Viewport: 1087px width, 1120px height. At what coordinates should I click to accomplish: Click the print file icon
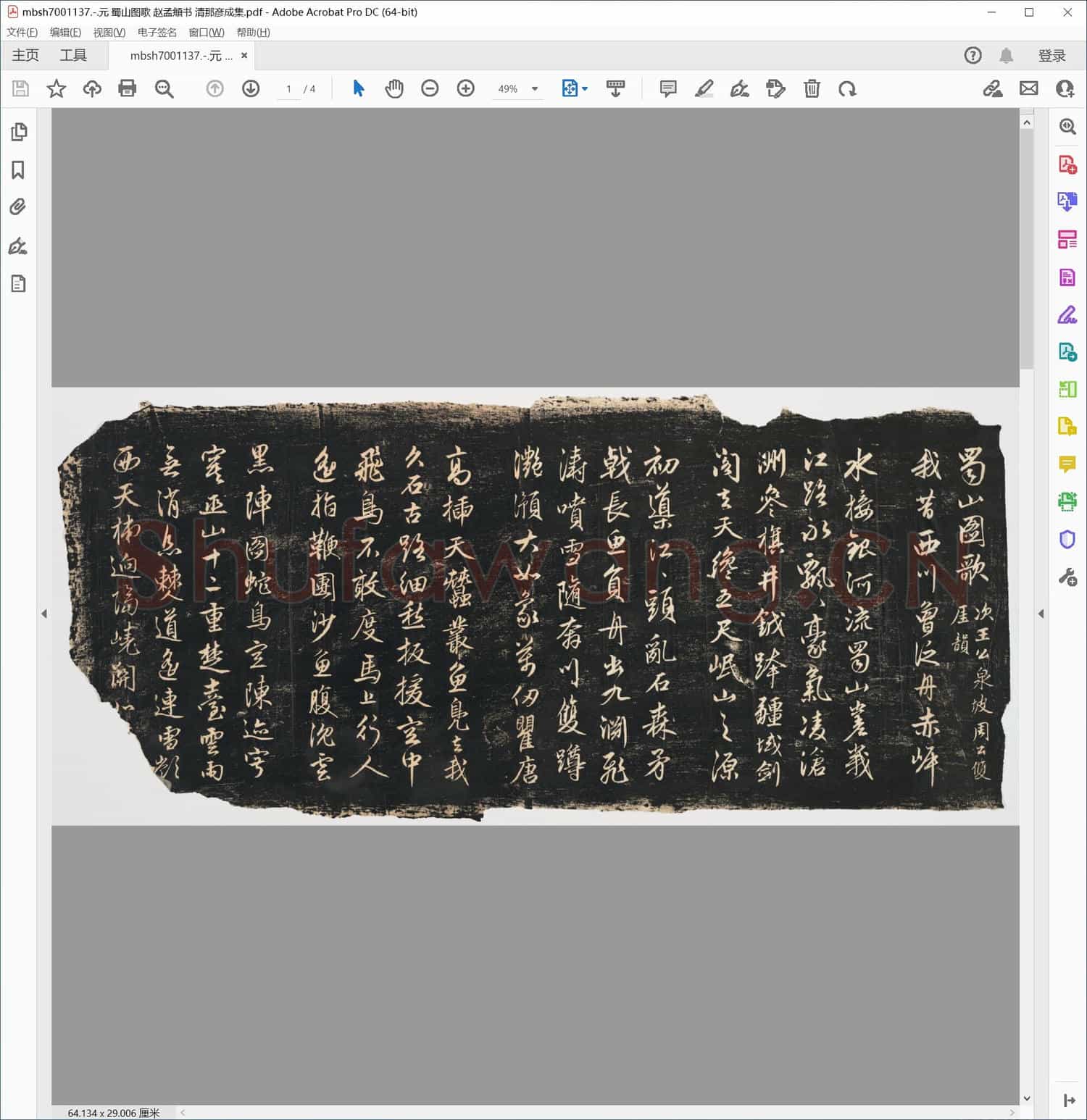click(128, 88)
